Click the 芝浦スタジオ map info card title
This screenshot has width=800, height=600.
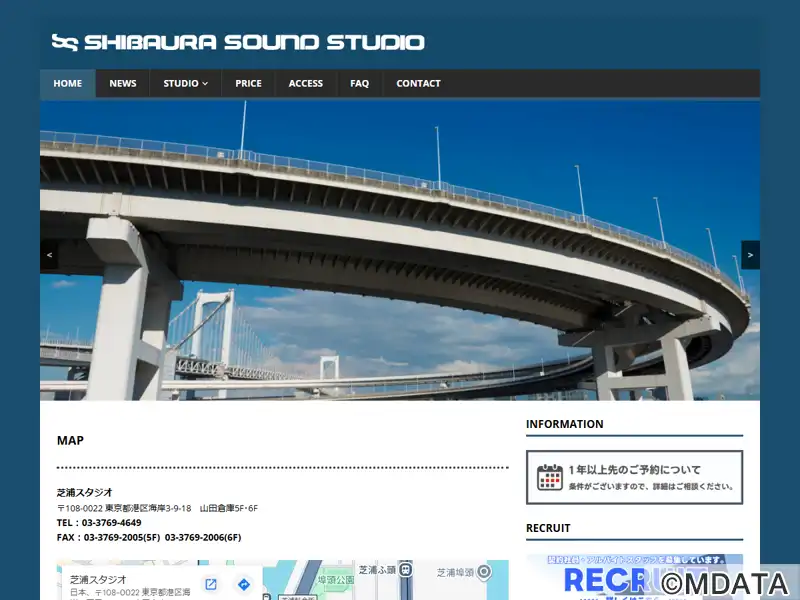coord(98,580)
